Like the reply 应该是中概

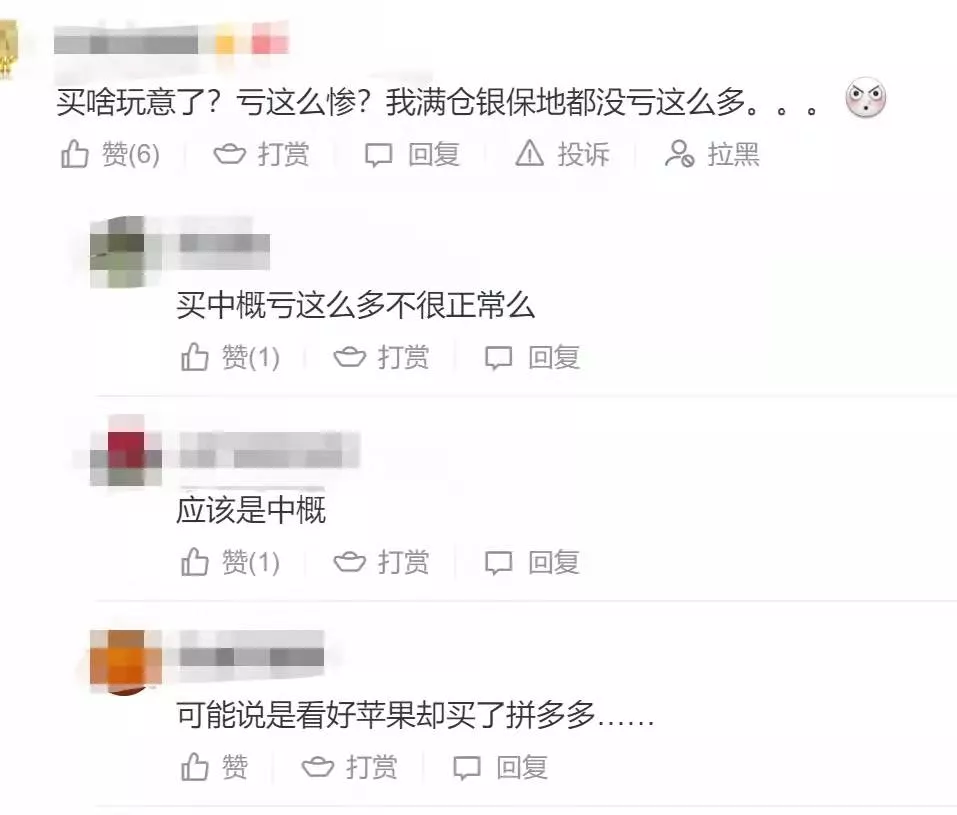click(231, 562)
